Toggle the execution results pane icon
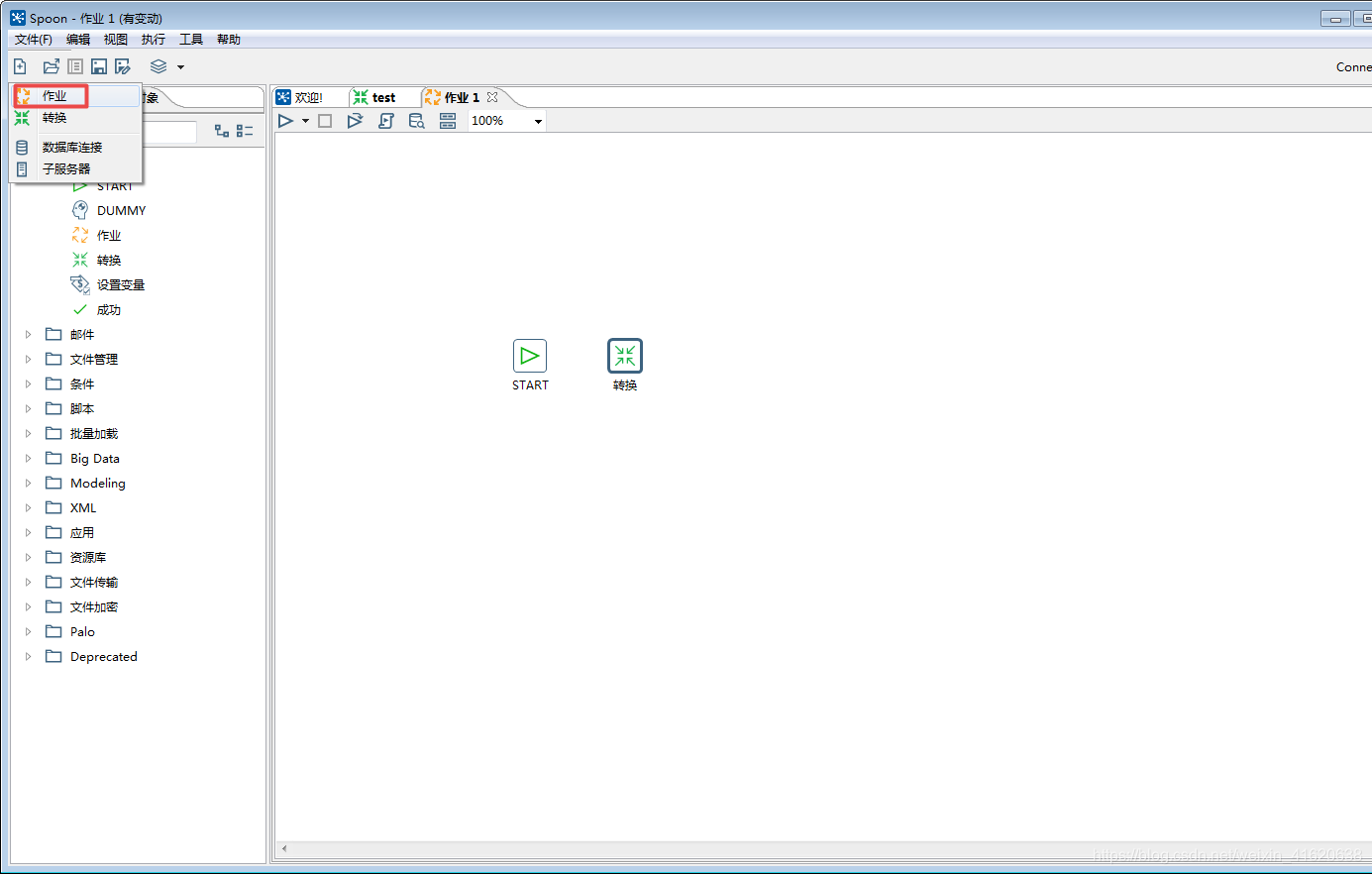 (448, 121)
